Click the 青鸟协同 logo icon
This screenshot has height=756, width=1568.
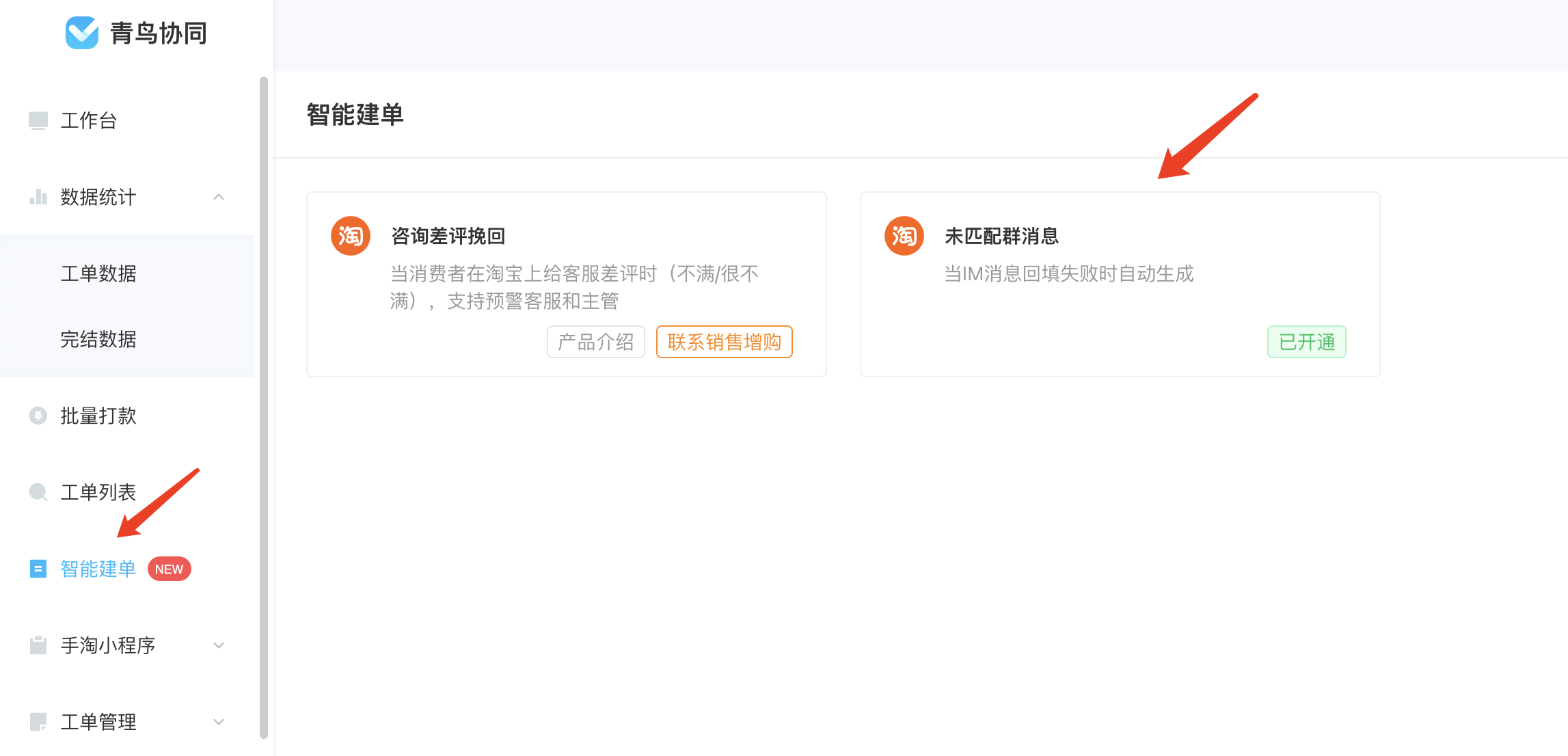82,33
